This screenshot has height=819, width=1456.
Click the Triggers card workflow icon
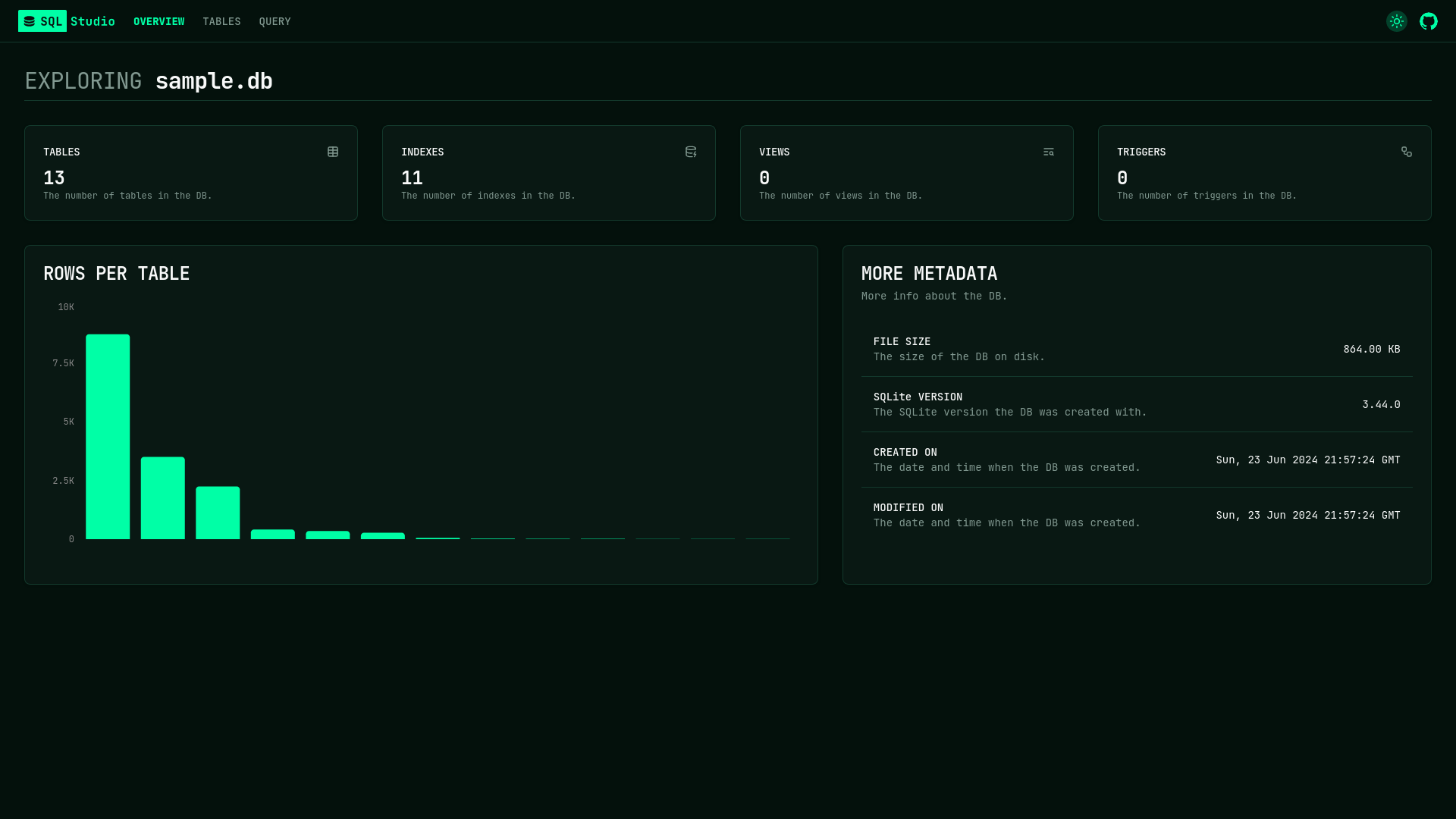pyautogui.click(x=1407, y=152)
